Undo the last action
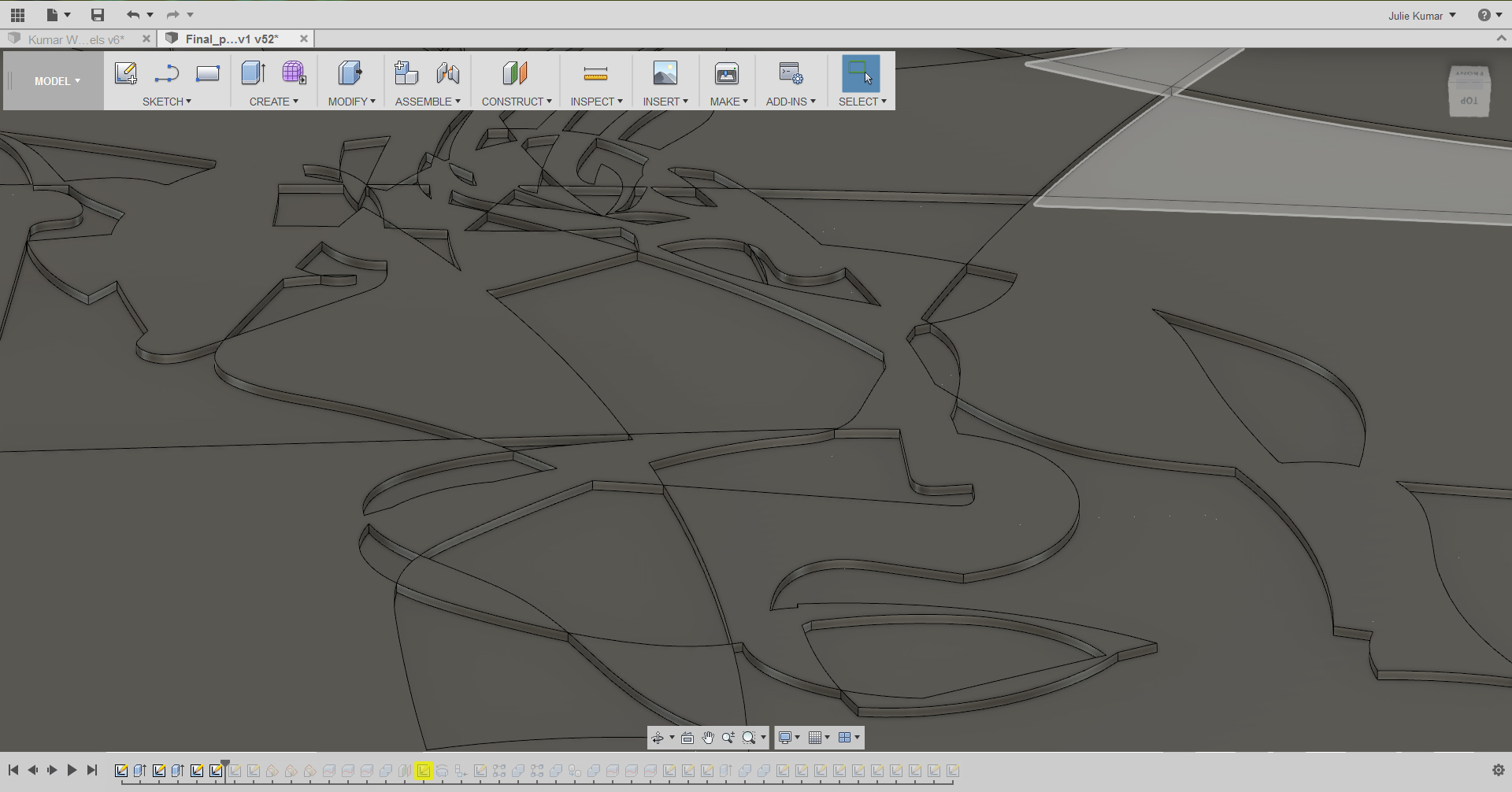 133,15
